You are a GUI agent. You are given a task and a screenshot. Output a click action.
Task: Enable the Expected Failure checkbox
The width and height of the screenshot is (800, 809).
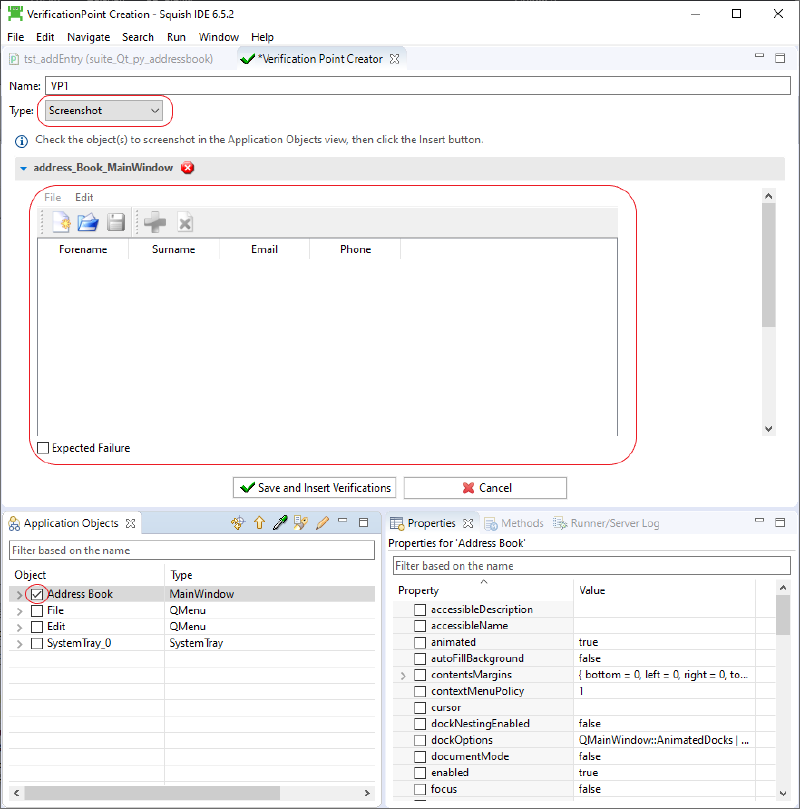click(x=43, y=449)
